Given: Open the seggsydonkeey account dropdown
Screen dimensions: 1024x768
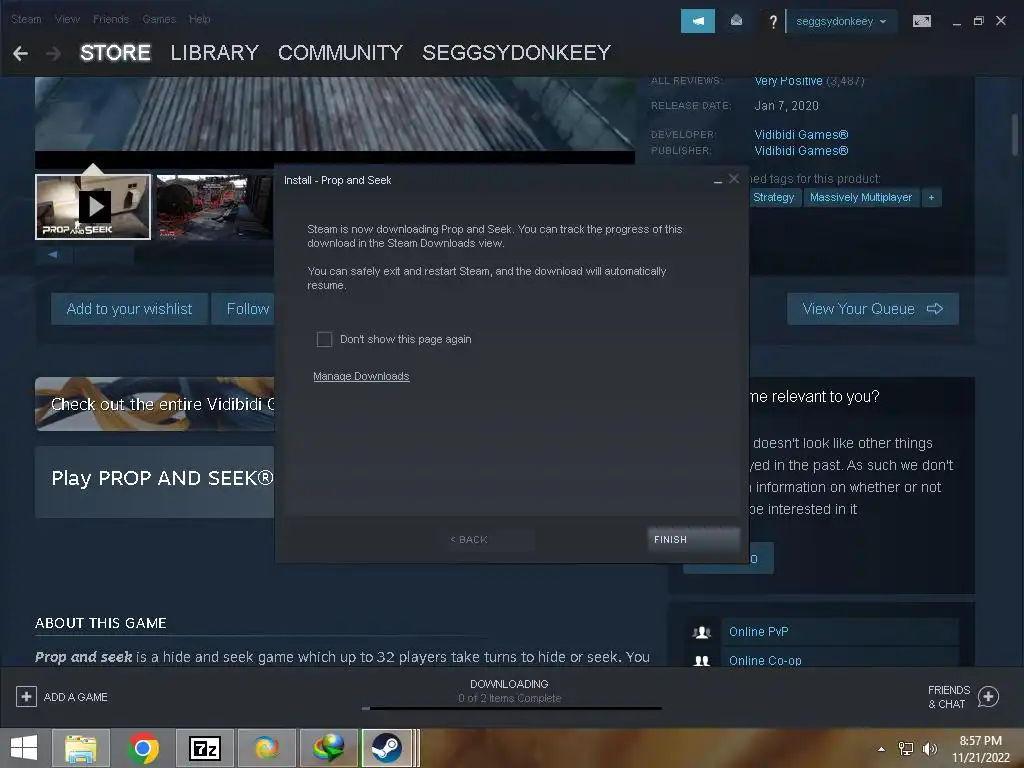Looking at the screenshot, I should pos(841,22).
